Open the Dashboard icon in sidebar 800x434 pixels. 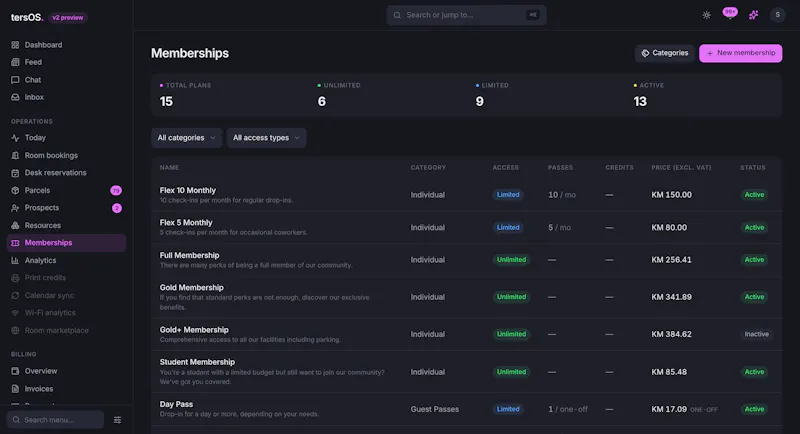[x=15, y=45]
